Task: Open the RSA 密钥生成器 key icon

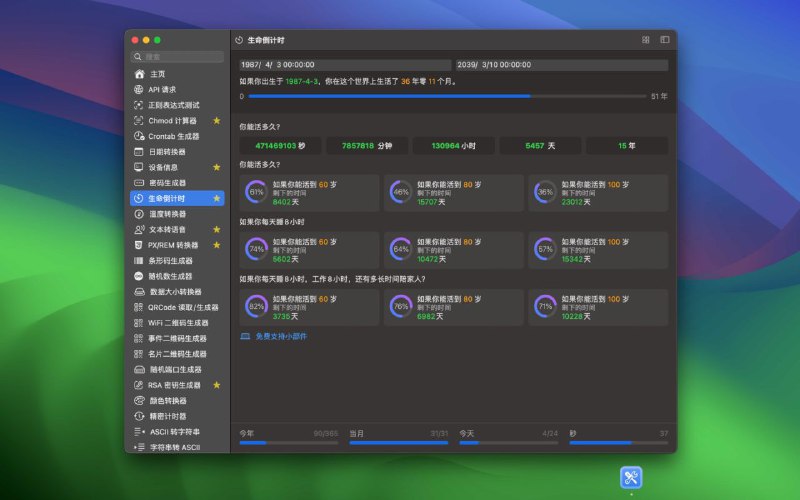Action: tap(138, 385)
